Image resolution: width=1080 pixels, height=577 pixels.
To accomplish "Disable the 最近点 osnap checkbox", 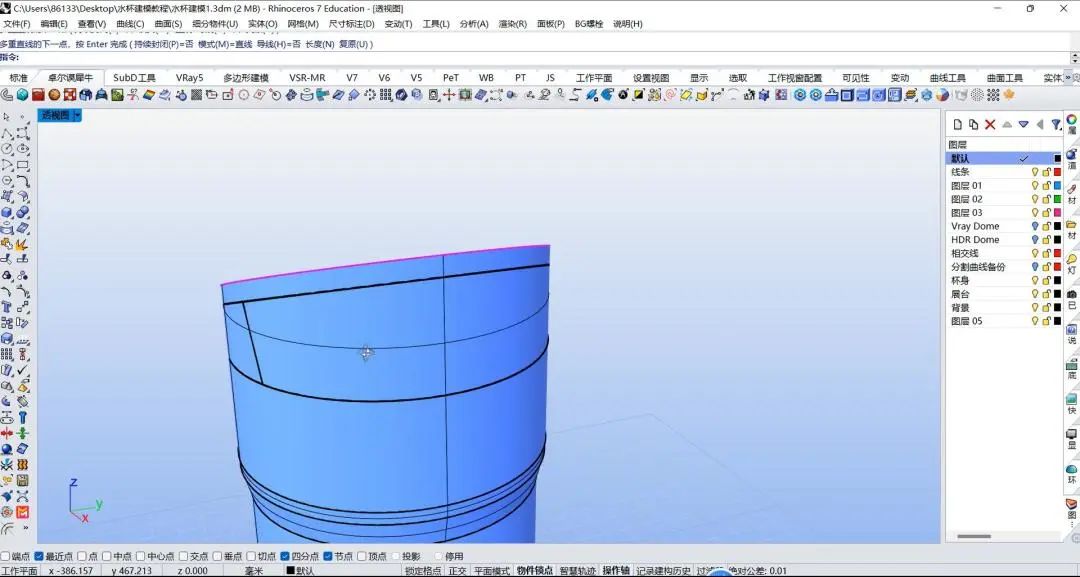I will pyautogui.click(x=39, y=556).
